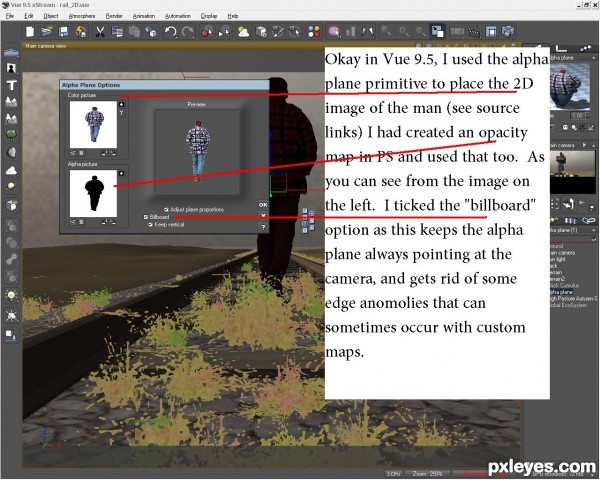Open the Automation menu
Screen dimensions: 600x480
point(178,16)
